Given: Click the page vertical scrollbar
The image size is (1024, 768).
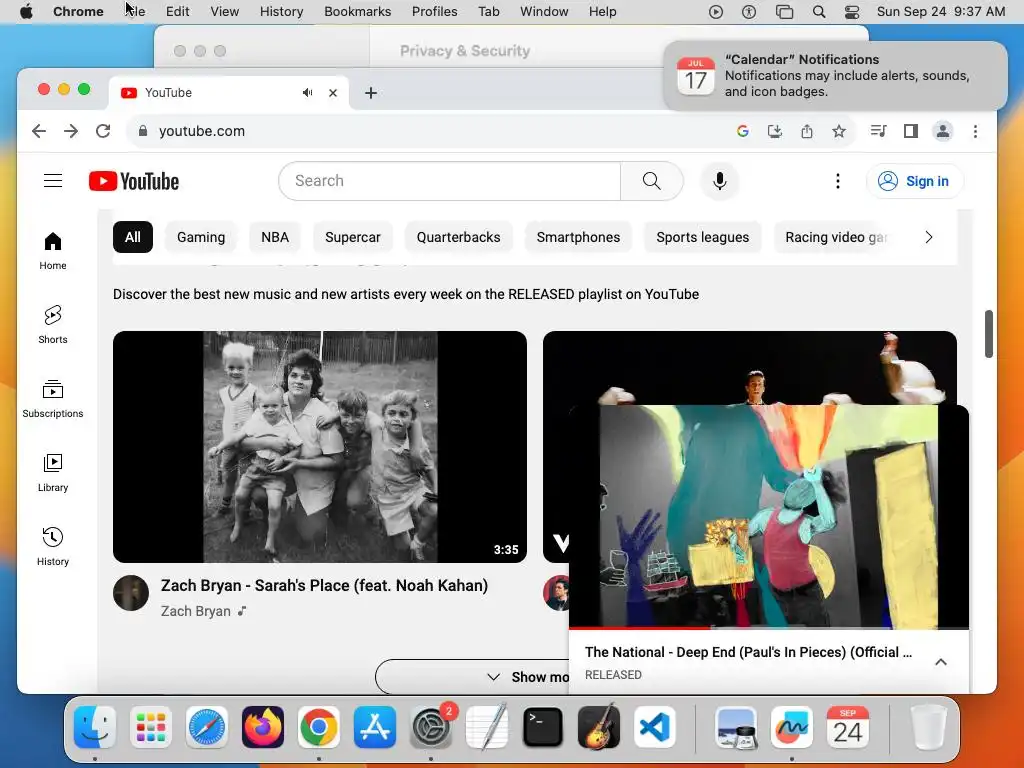Looking at the screenshot, I should click(989, 334).
